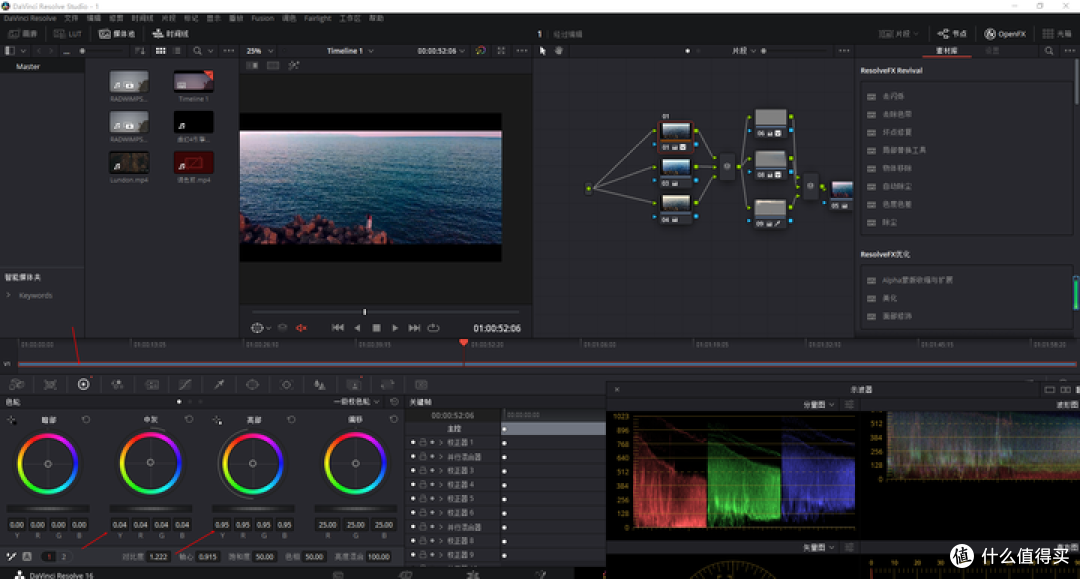The width and height of the screenshot is (1080, 579).
Task: Open the Power Window palette icon
Action: point(253,385)
